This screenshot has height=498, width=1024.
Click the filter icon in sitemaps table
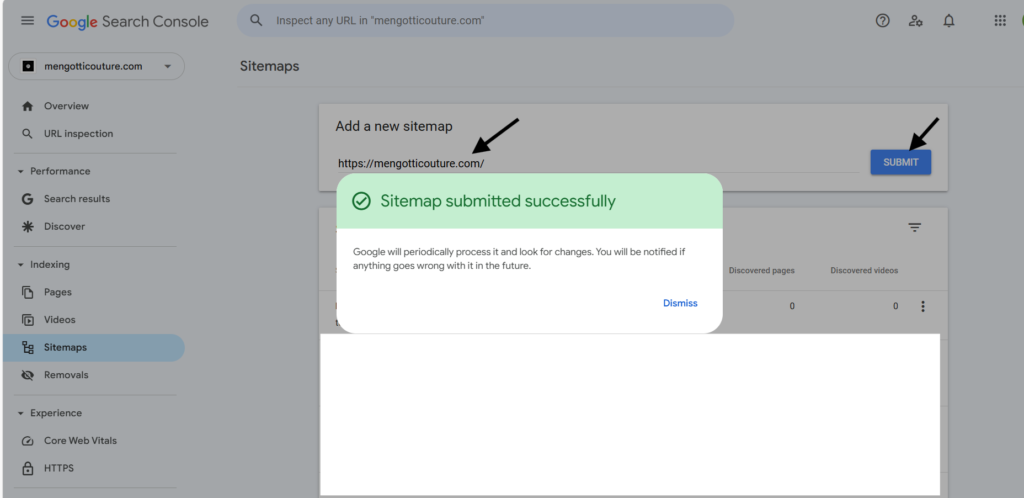click(x=915, y=228)
